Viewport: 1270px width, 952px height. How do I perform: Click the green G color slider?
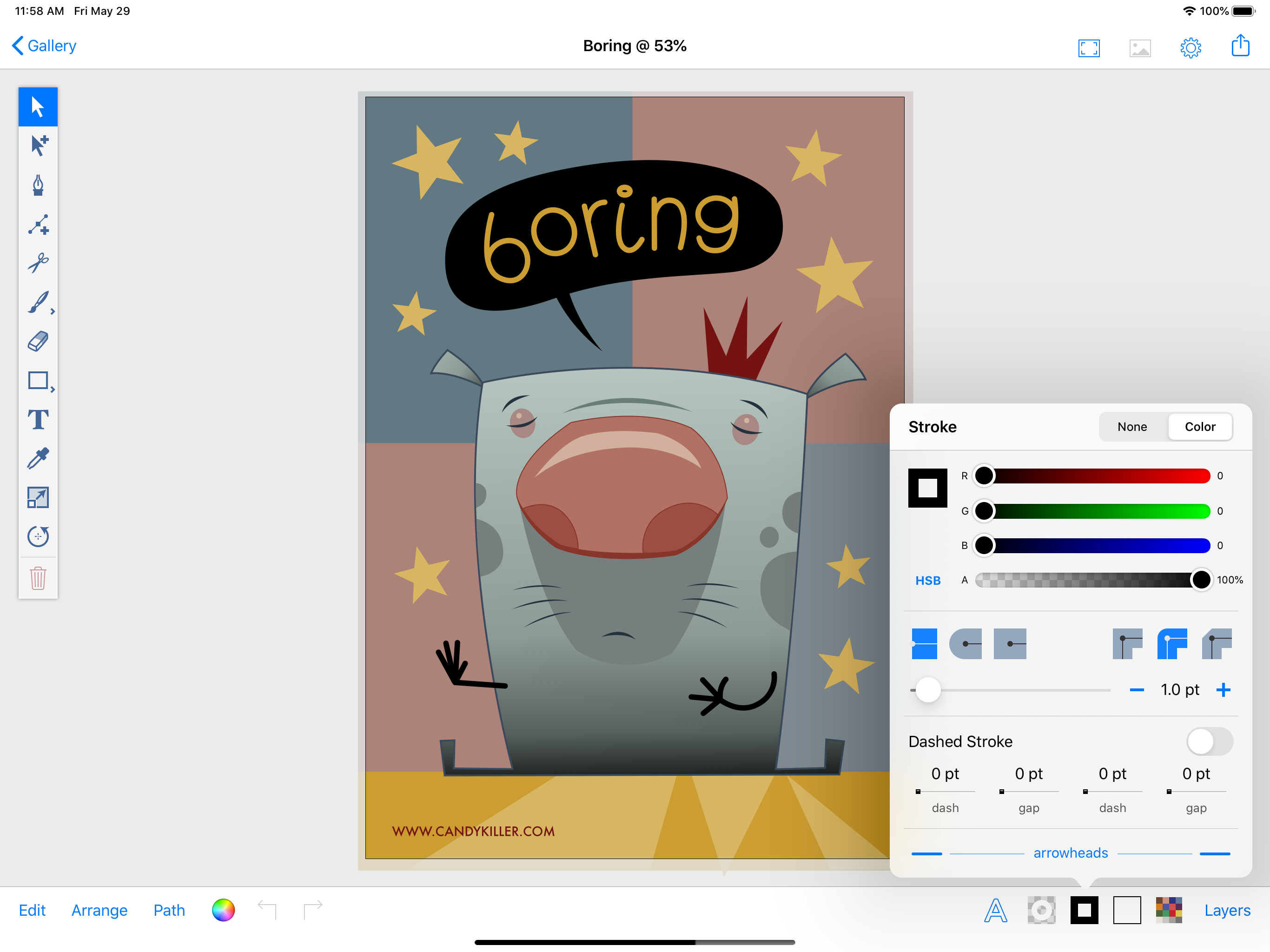(x=1092, y=511)
